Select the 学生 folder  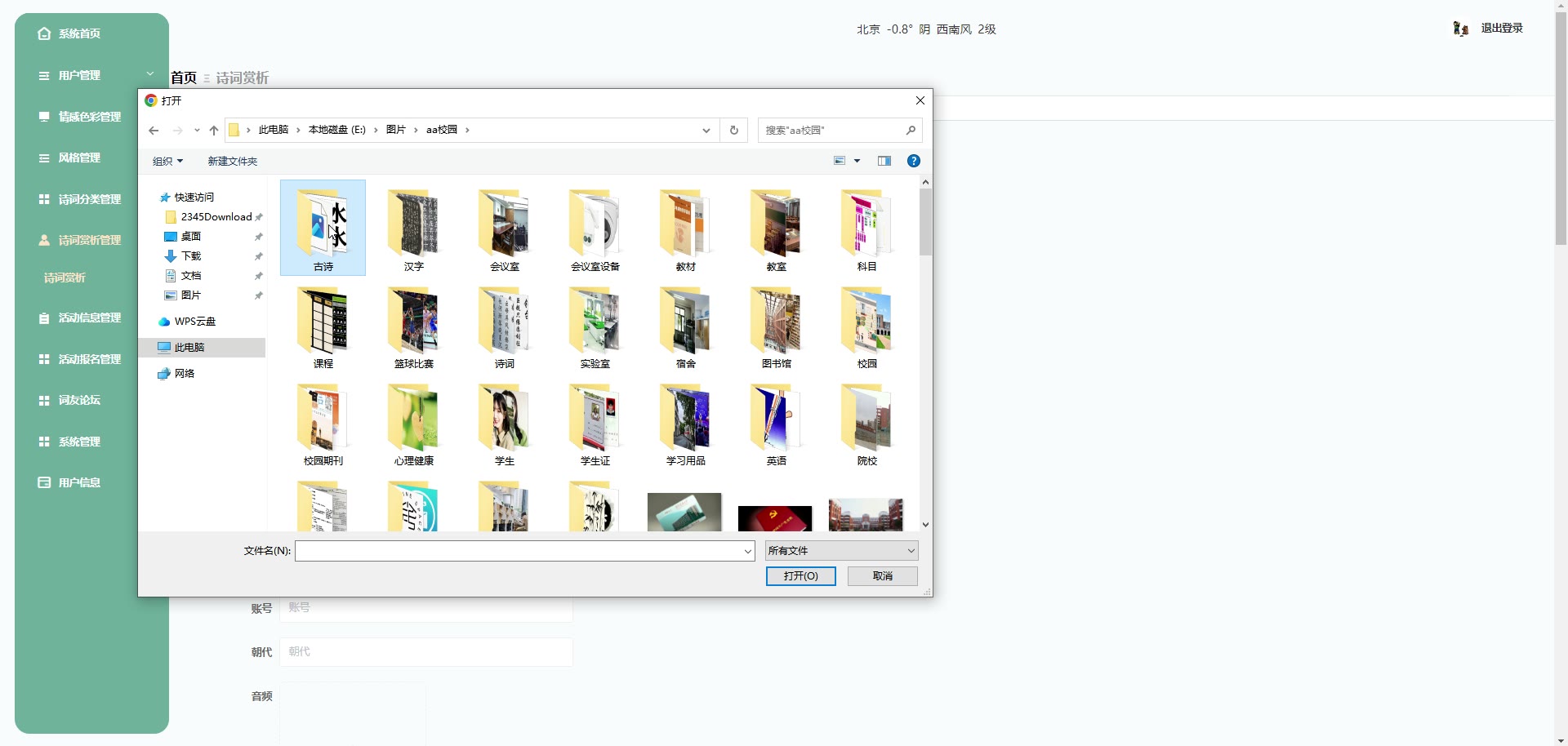[x=504, y=422]
